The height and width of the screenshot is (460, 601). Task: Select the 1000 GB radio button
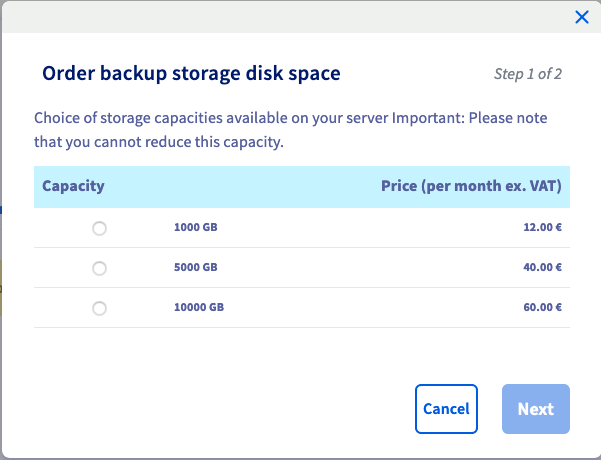coord(99,228)
